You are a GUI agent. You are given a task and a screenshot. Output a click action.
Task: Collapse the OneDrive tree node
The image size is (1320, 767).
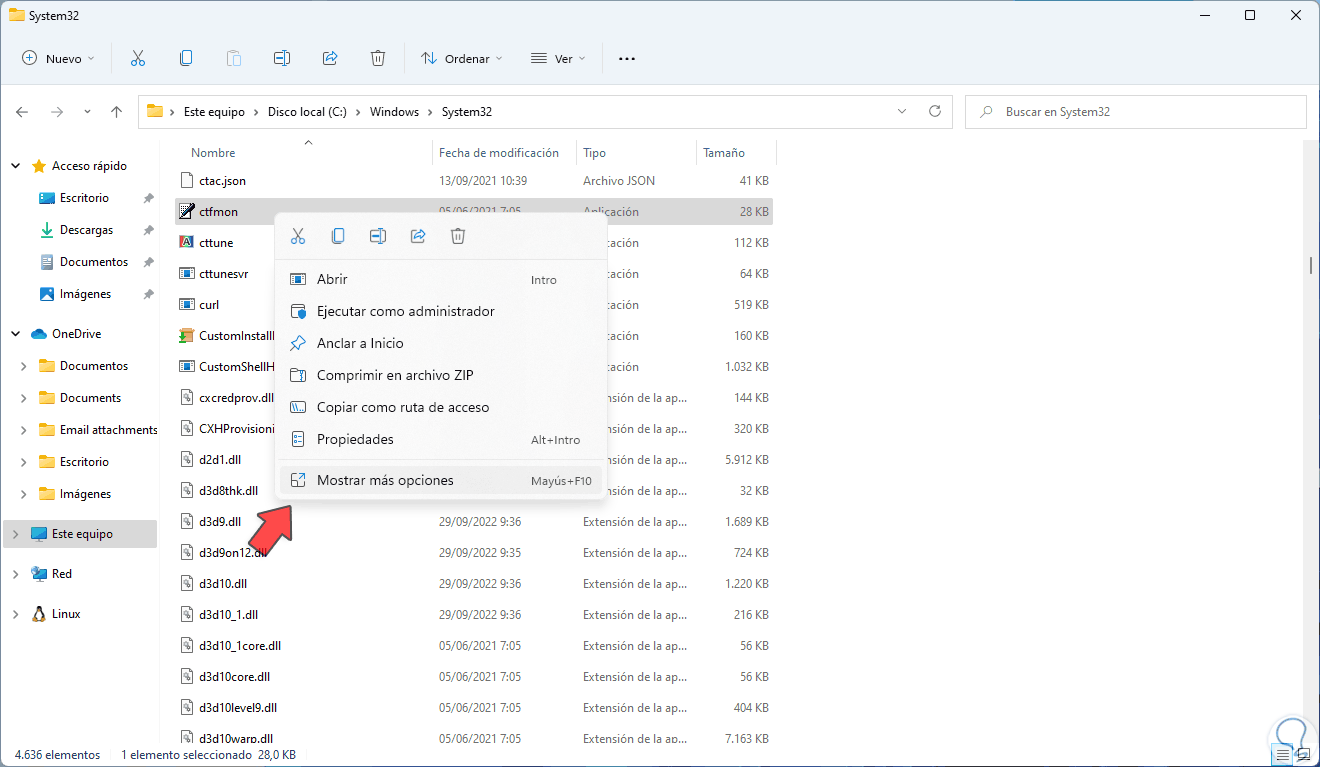[16, 334]
